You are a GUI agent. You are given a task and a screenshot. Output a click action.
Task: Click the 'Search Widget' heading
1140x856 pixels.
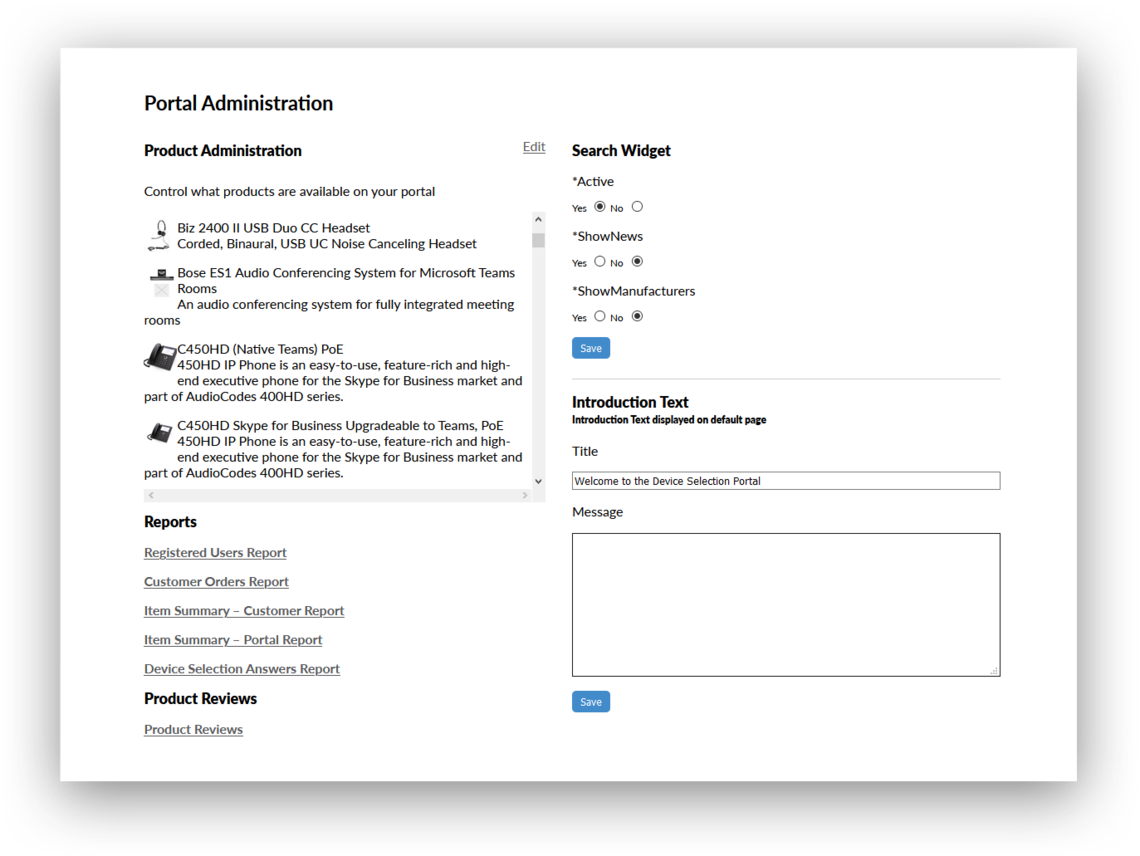(621, 151)
